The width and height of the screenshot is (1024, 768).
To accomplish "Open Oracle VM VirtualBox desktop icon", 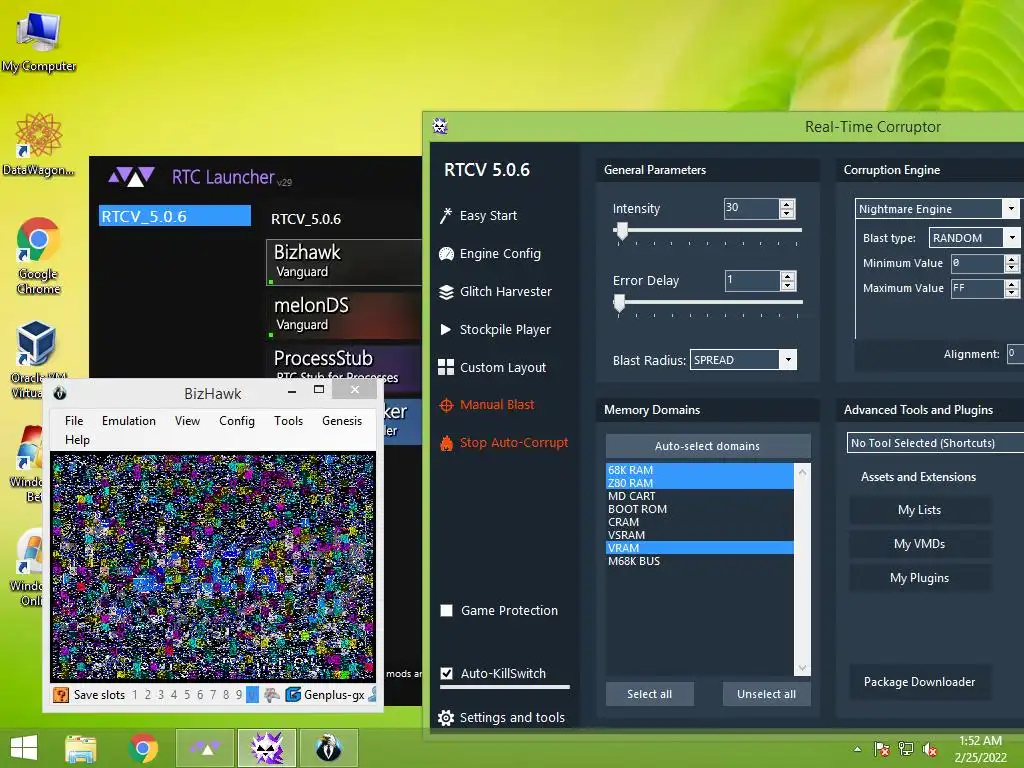I will (x=37, y=359).
